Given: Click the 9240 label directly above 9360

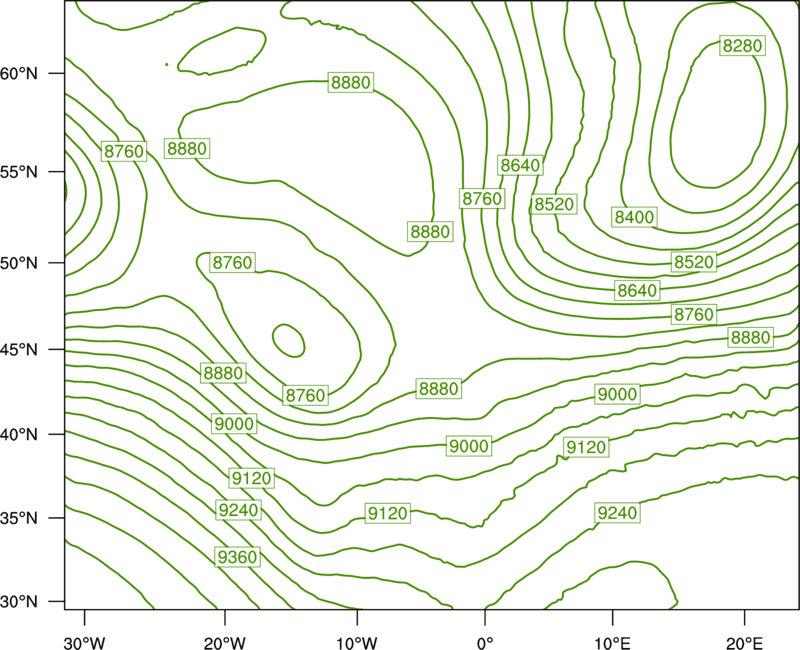Looking at the screenshot, I should [x=238, y=510].
